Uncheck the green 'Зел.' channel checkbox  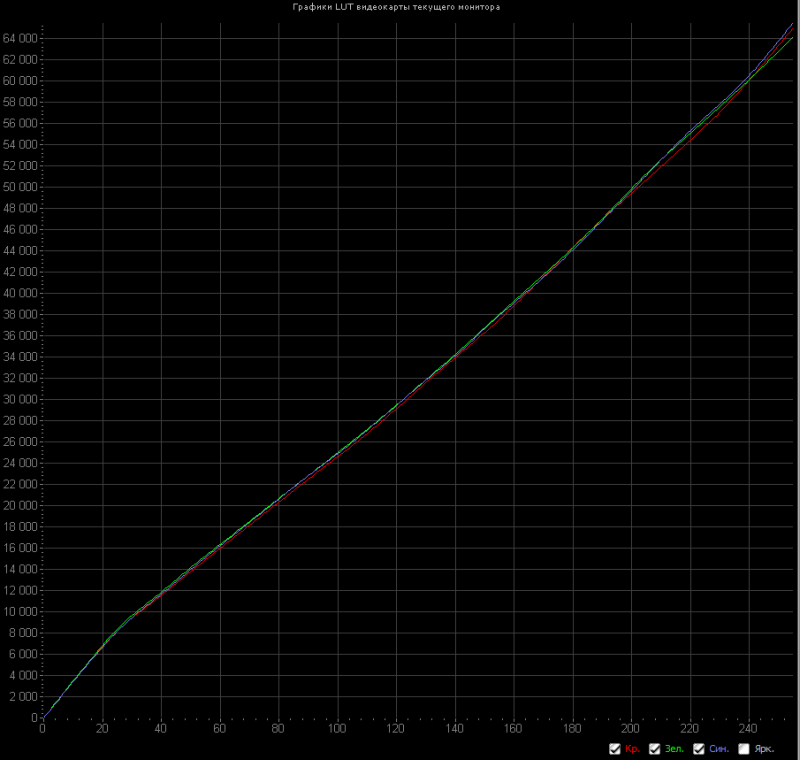tap(655, 749)
